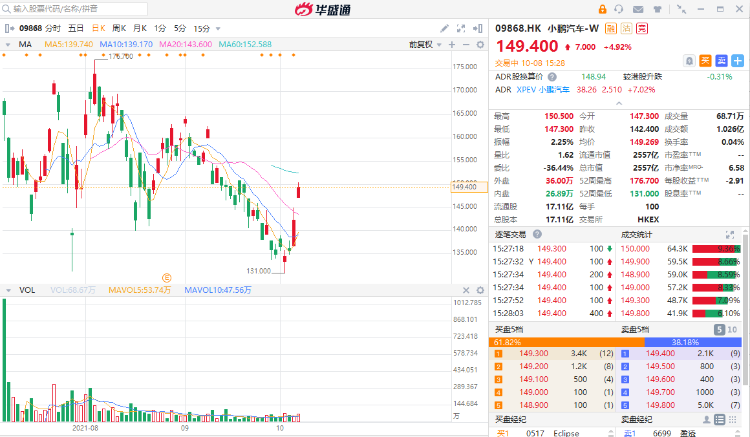Open customer service headset icon

619,9
